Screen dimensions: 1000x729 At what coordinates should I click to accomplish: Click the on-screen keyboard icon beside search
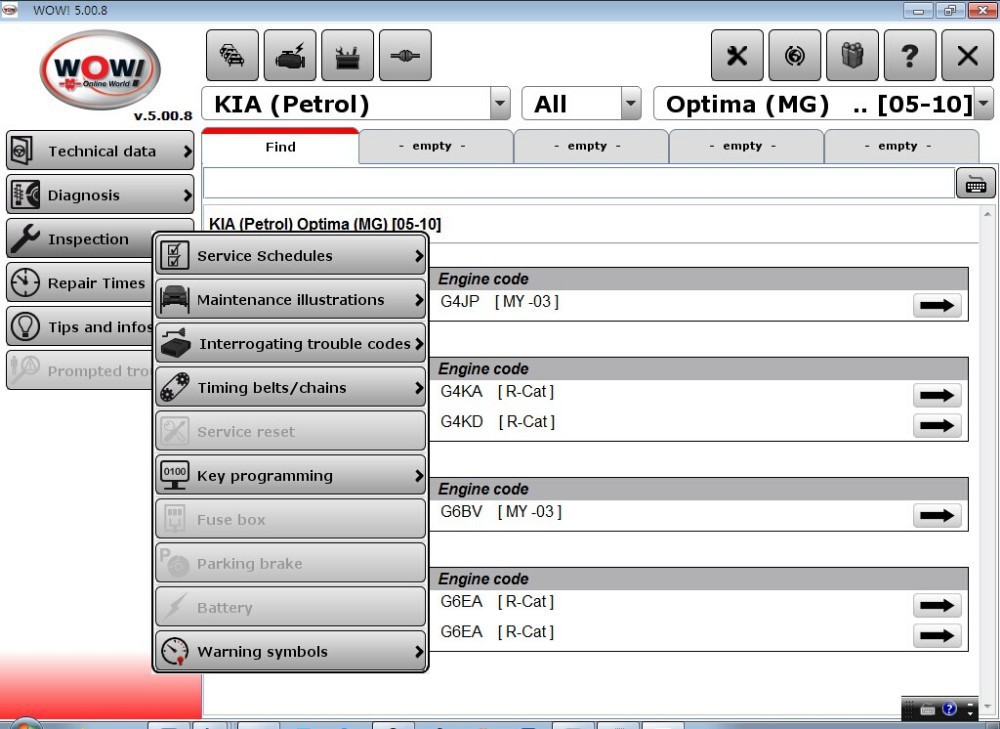(x=975, y=183)
